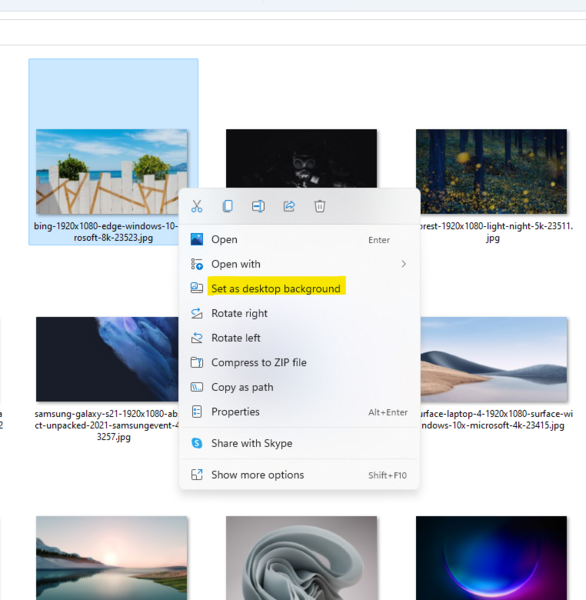Select the Surface Laptop 4 dunes thumbnail
The image size is (586, 600).
tap(494, 359)
